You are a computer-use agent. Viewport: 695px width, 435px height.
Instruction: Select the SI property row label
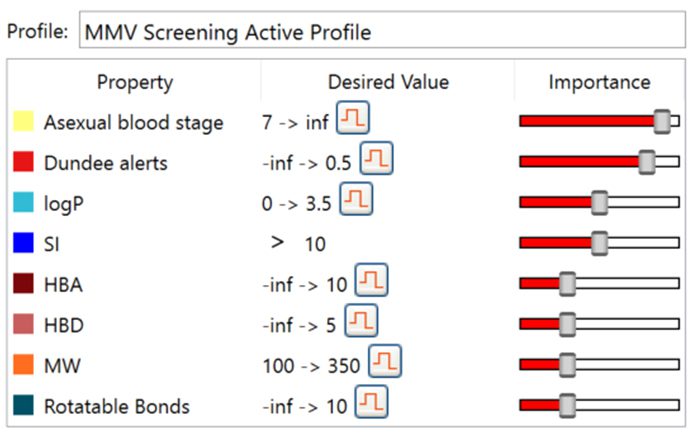pyautogui.click(x=52, y=243)
